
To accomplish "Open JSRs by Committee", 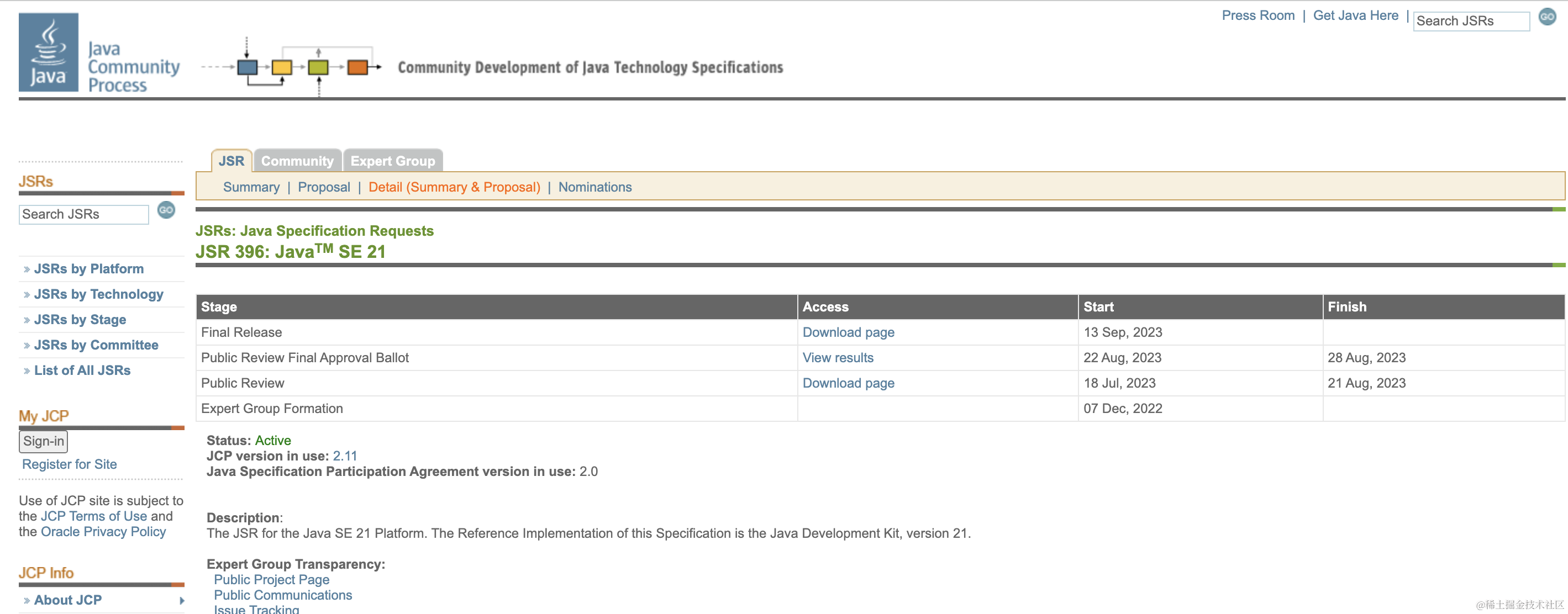I will click(96, 345).
